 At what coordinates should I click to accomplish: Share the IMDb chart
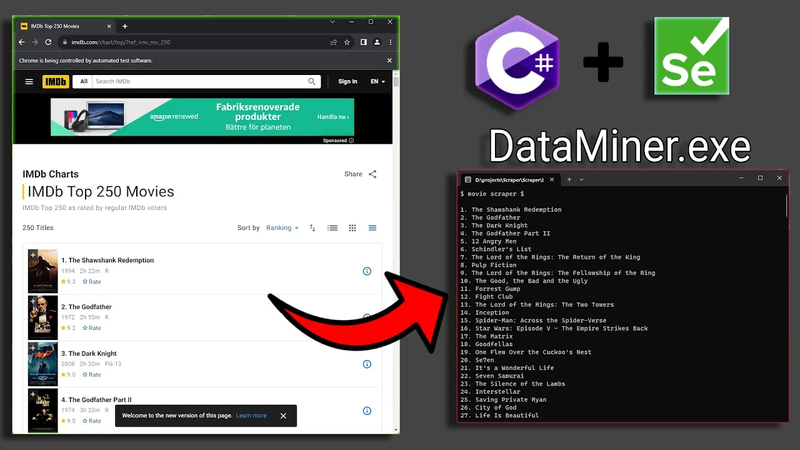[360, 174]
